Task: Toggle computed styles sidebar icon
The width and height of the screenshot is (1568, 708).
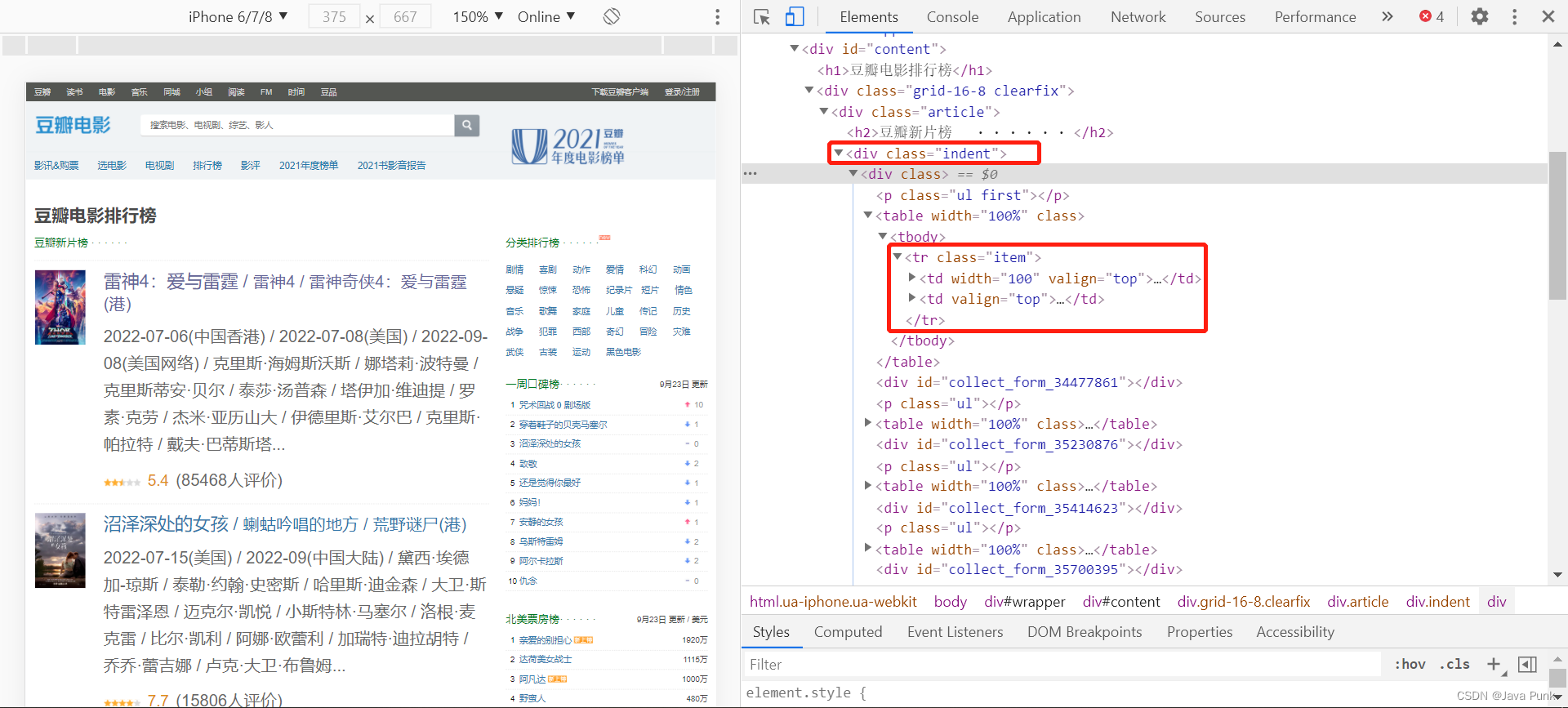Action: [x=1527, y=664]
